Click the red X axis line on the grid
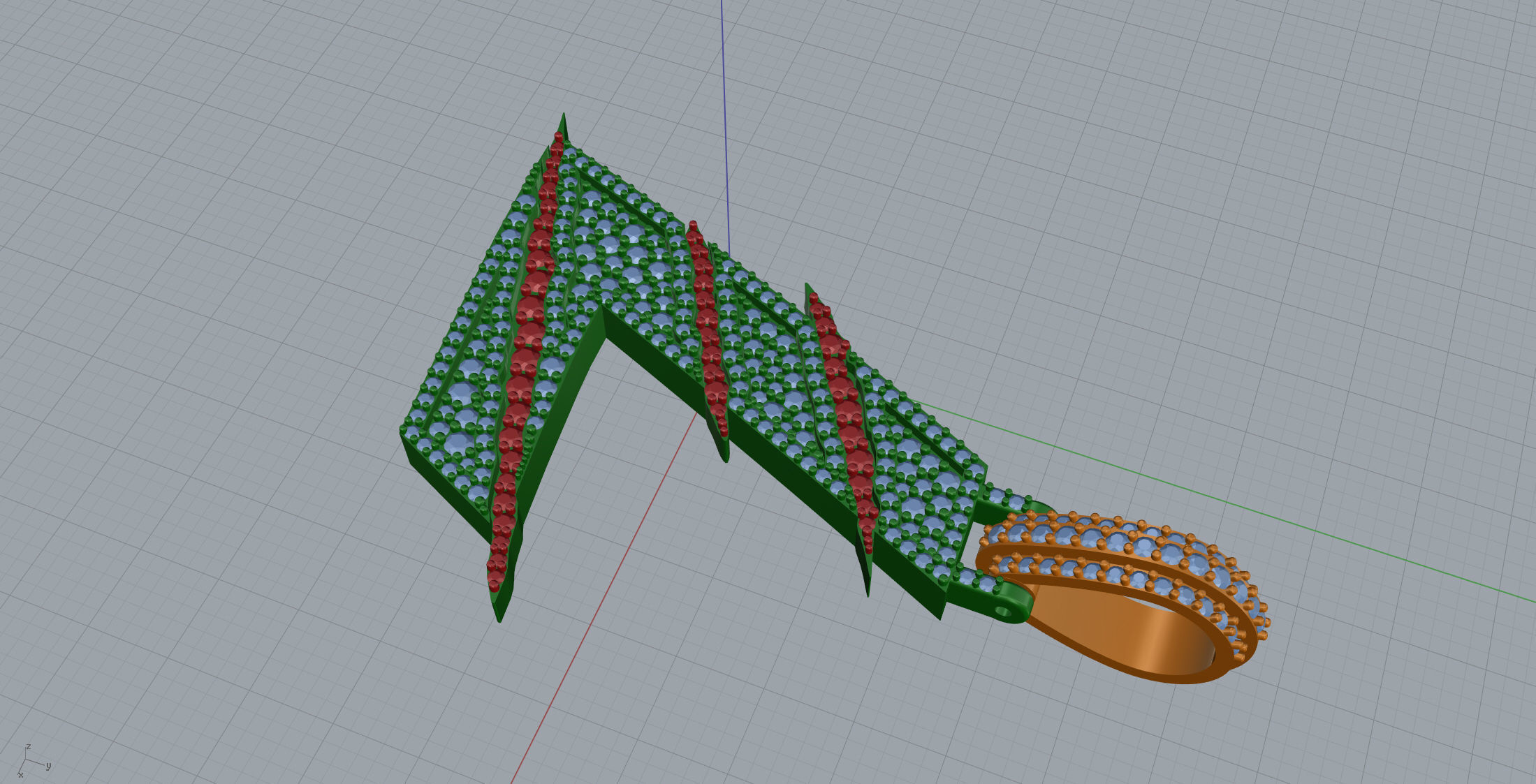 pyautogui.click(x=604, y=598)
